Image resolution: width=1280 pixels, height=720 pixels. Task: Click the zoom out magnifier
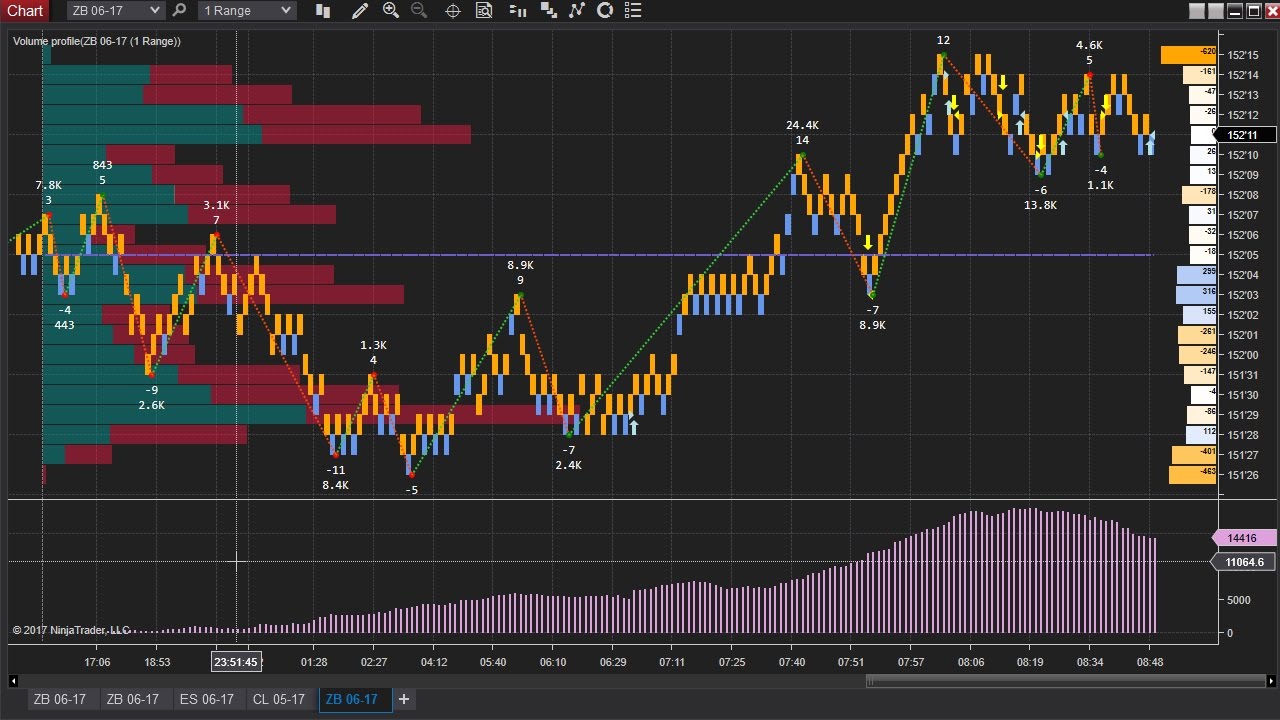point(418,10)
